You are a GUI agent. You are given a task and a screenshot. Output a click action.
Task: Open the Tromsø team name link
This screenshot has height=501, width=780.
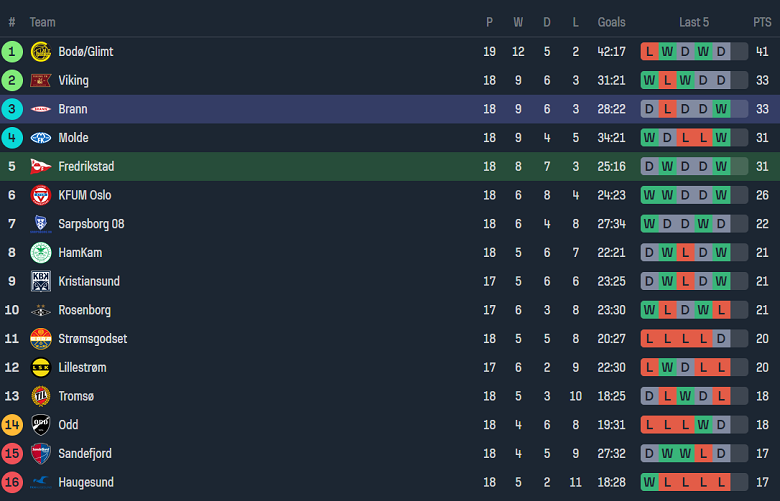click(x=76, y=397)
